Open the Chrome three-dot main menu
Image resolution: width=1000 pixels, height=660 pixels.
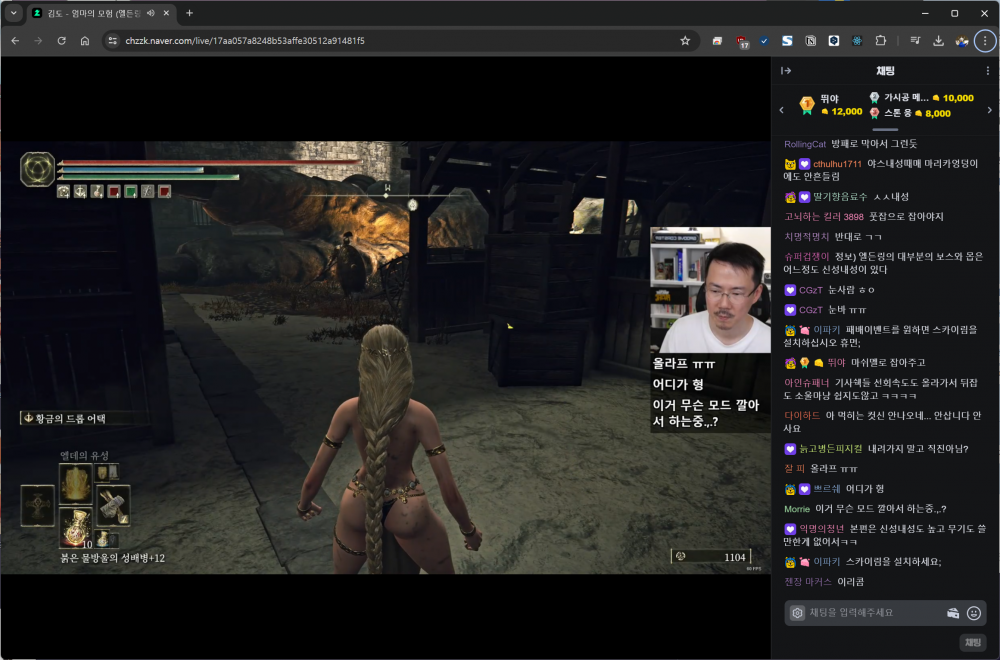pyautogui.click(x=985, y=41)
